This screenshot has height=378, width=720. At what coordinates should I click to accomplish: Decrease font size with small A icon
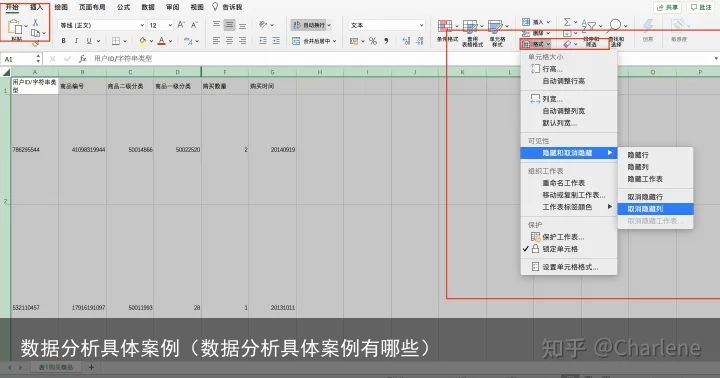point(194,25)
